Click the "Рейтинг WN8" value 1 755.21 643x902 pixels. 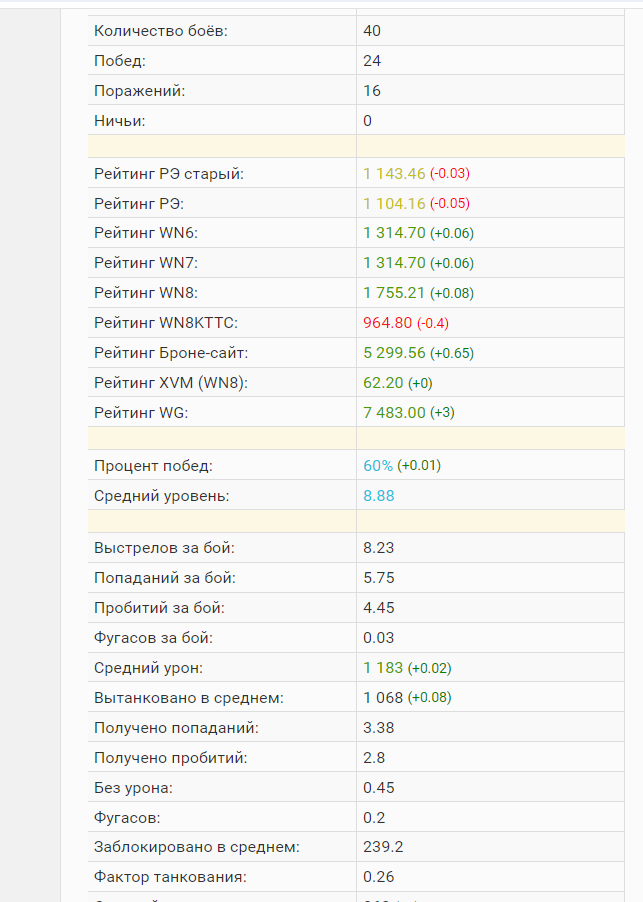pos(395,293)
